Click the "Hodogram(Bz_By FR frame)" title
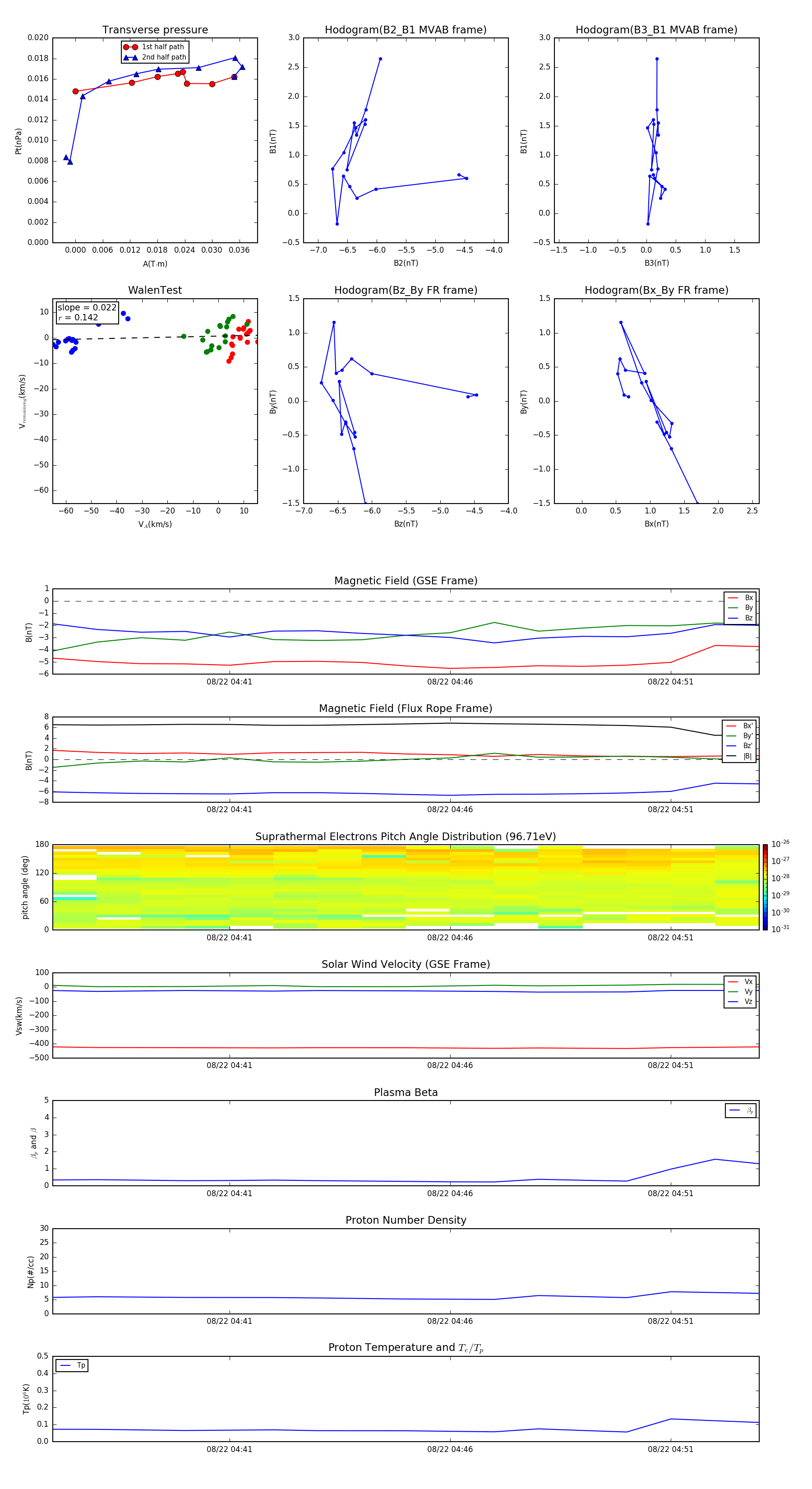The width and height of the screenshot is (812, 1489). point(405,290)
